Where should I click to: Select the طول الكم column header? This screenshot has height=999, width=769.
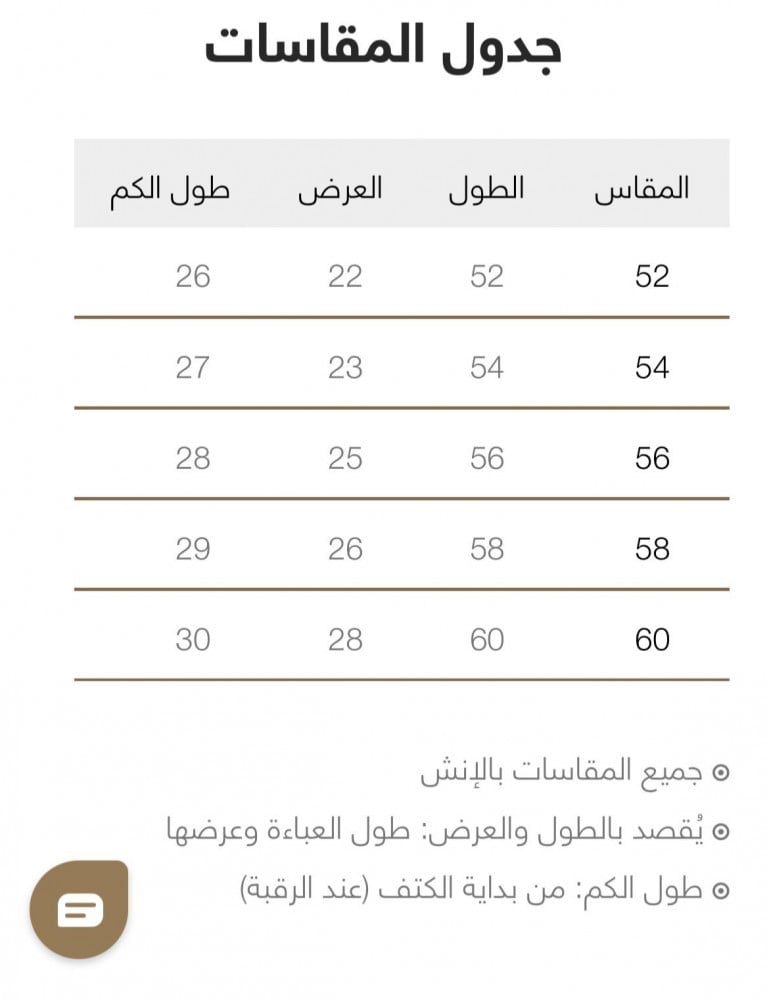(170, 188)
